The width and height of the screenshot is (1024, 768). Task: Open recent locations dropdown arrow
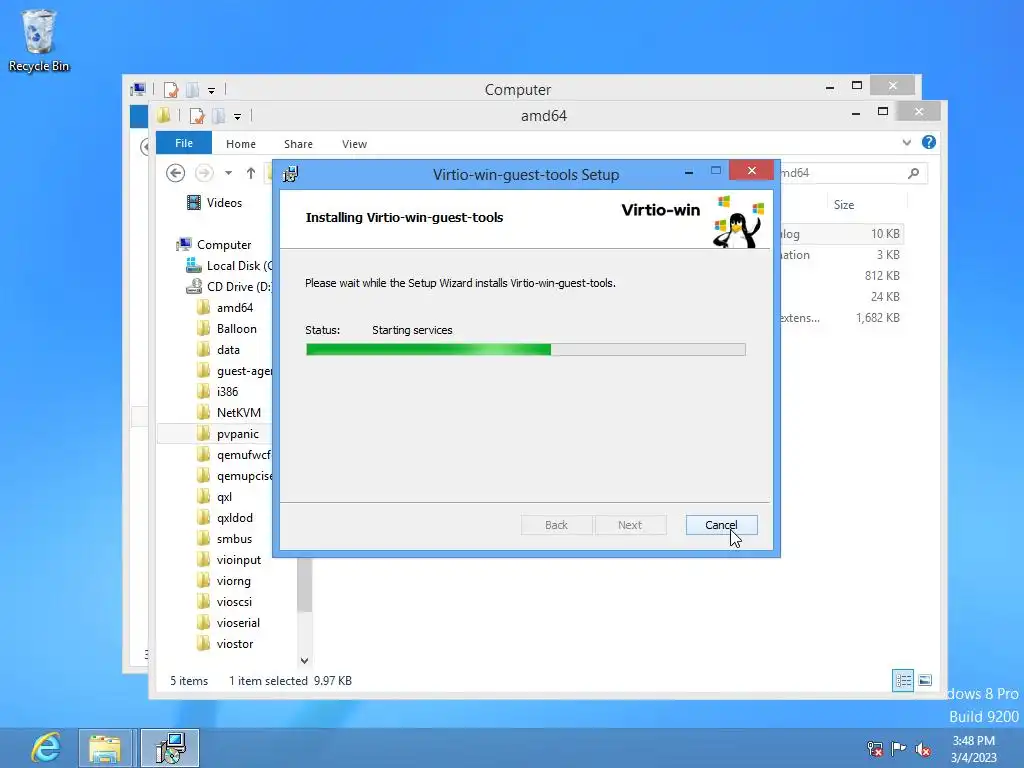228,173
